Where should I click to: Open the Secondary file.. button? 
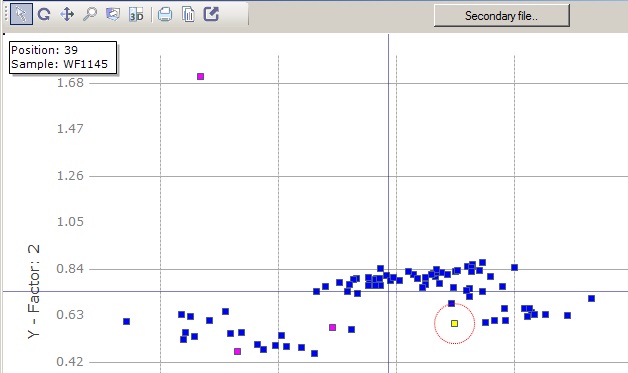tap(501, 16)
